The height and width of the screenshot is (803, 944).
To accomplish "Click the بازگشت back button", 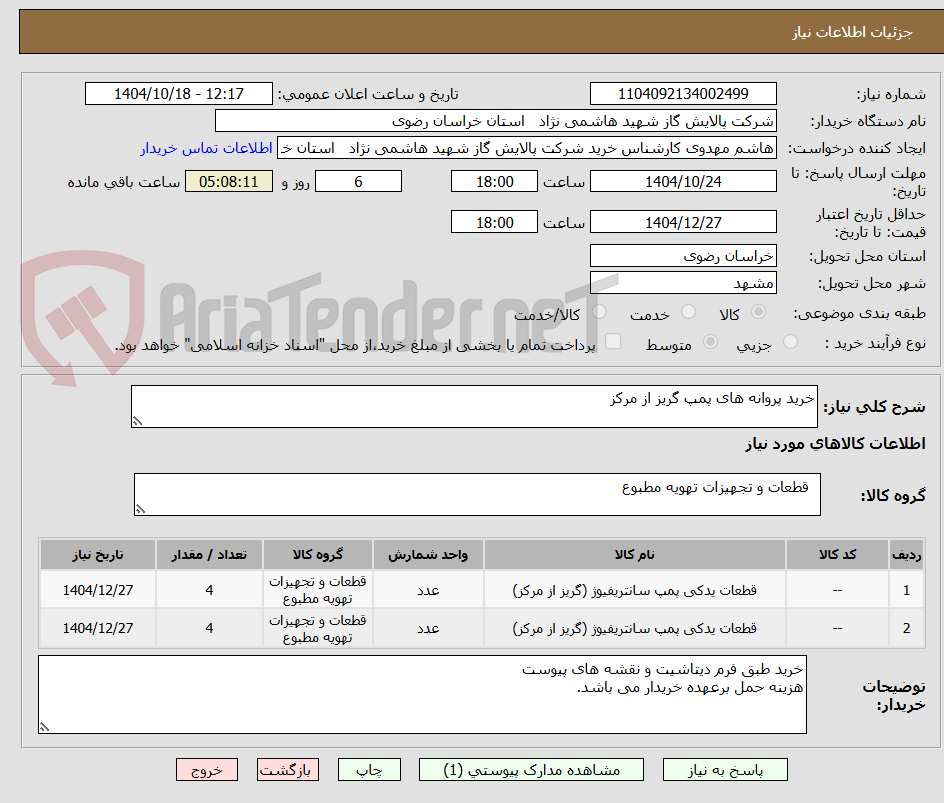I will click(288, 770).
